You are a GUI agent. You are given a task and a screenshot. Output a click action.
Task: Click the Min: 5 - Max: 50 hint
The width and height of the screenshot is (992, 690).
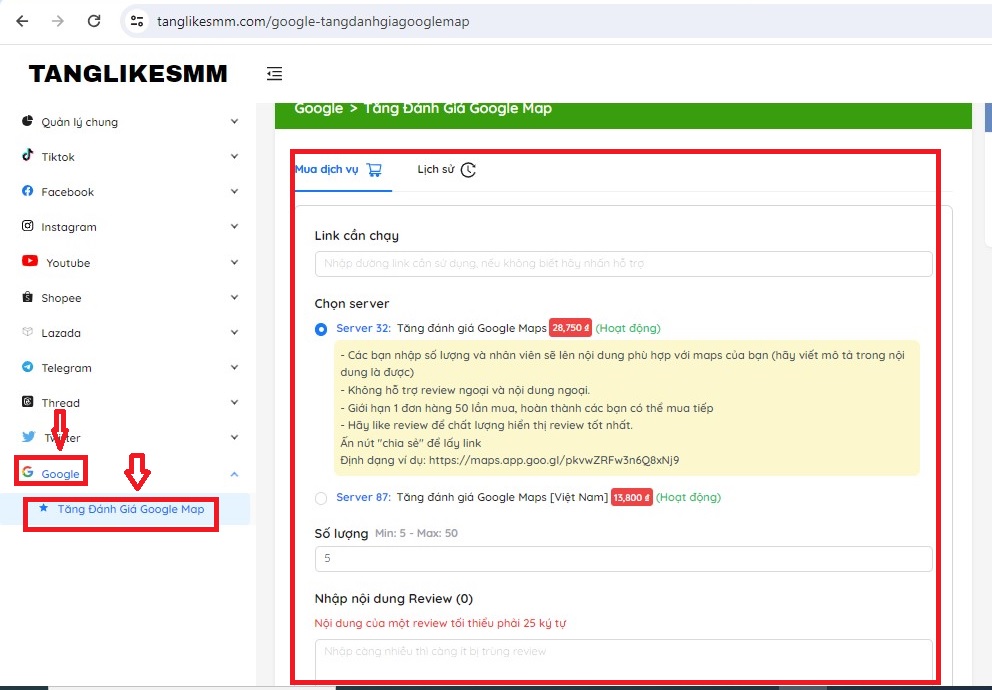click(416, 533)
